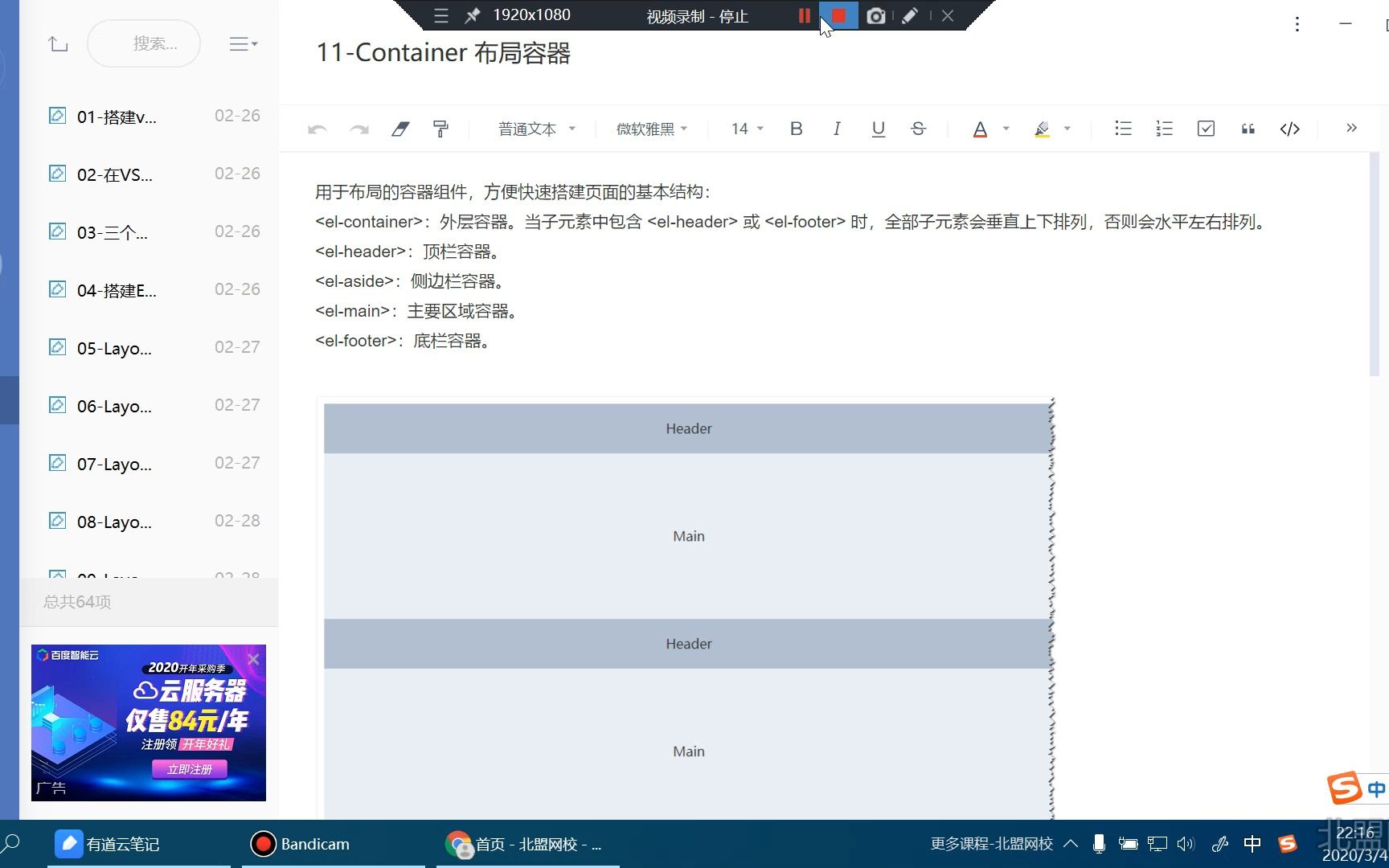1389x868 pixels.
Task: Click the Sogou floating toolbar logo
Action: coord(1344,788)
